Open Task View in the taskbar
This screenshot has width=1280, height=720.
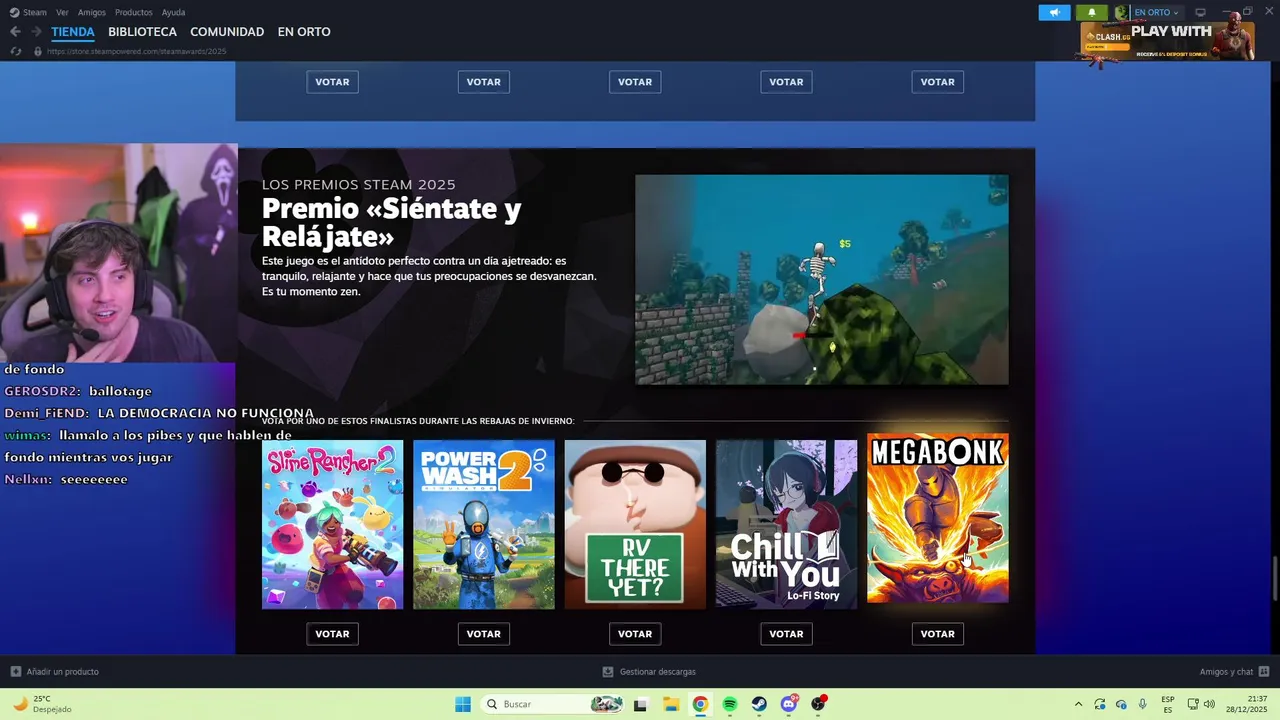(640, 704)
